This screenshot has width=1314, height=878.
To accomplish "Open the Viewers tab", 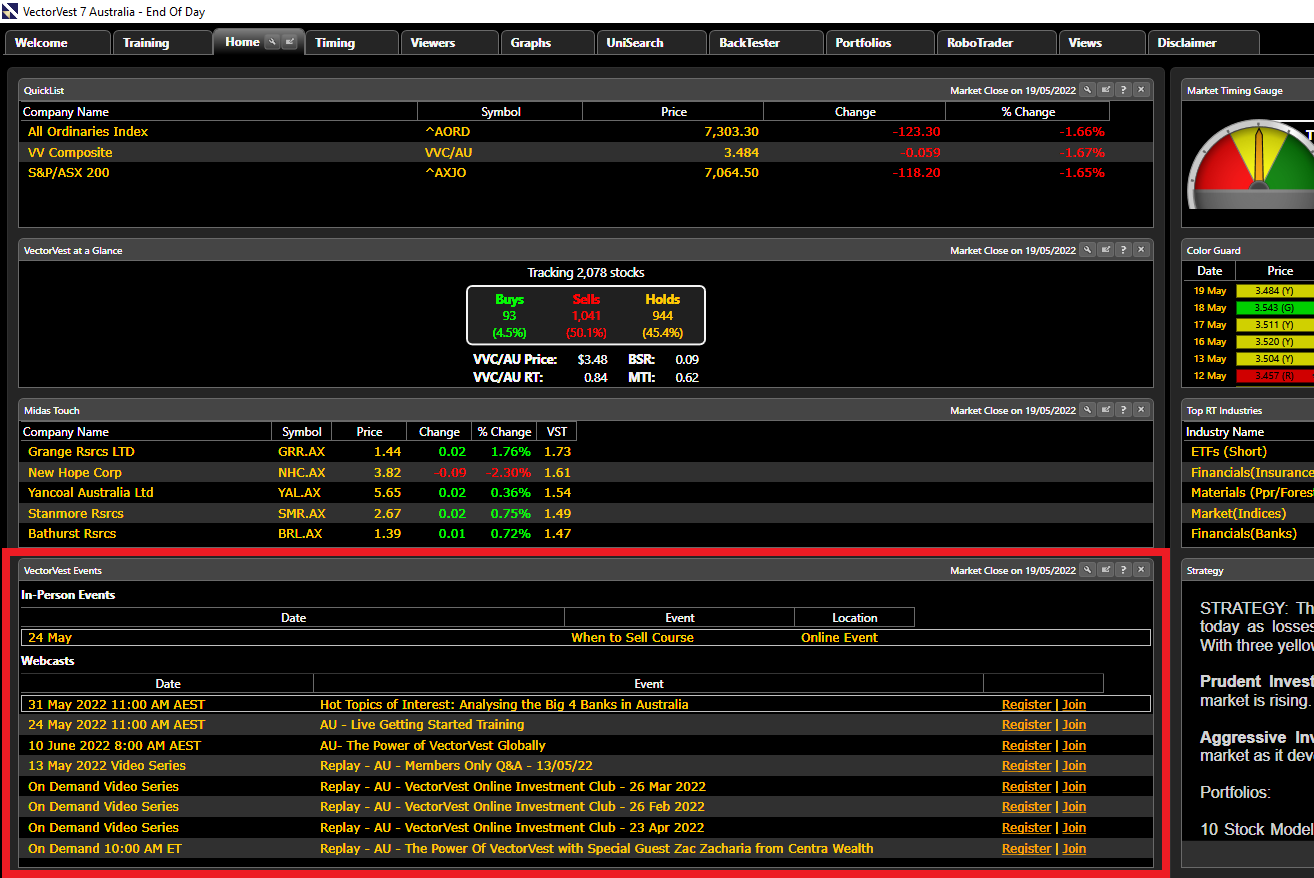I will (x=449, y=43).
